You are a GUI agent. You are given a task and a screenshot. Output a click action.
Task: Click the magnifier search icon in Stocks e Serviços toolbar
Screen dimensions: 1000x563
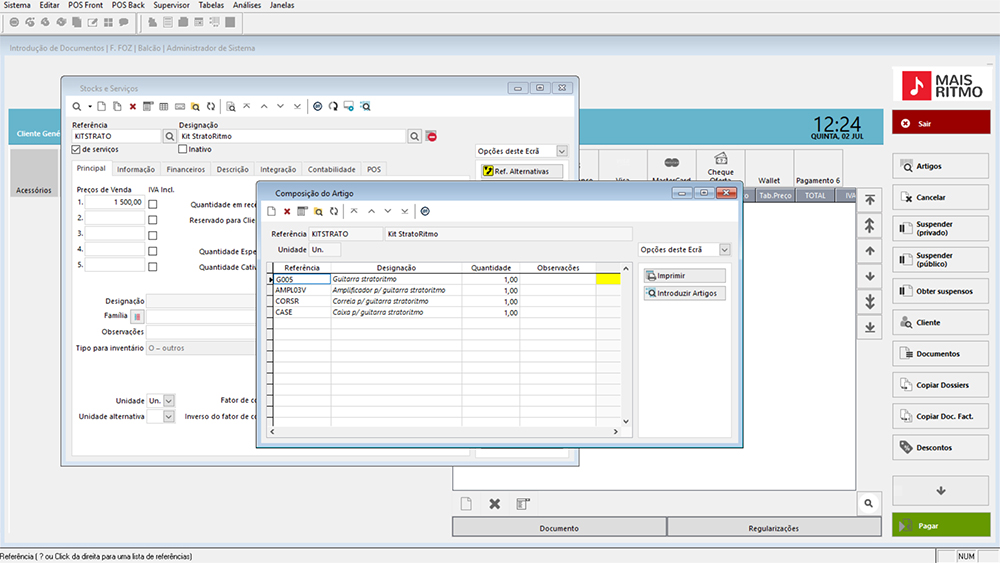click(77, 106)
